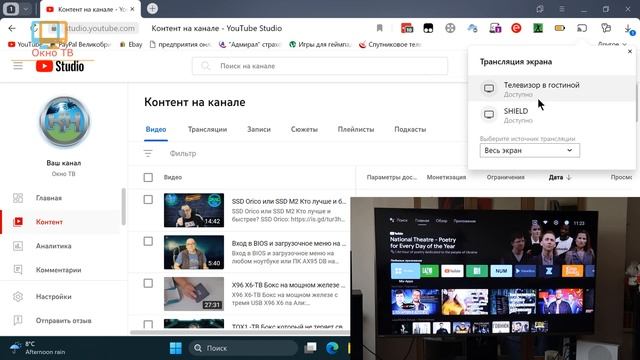This screenshot has height=360, width=640.
Task: Close the Трансляция экрана popup
Action: 630,51
